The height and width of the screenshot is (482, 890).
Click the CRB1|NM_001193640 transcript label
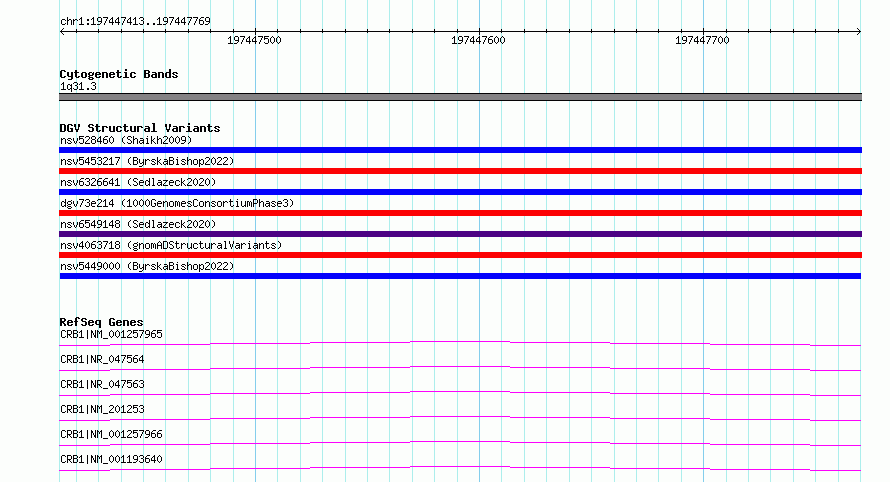point(111,459)
